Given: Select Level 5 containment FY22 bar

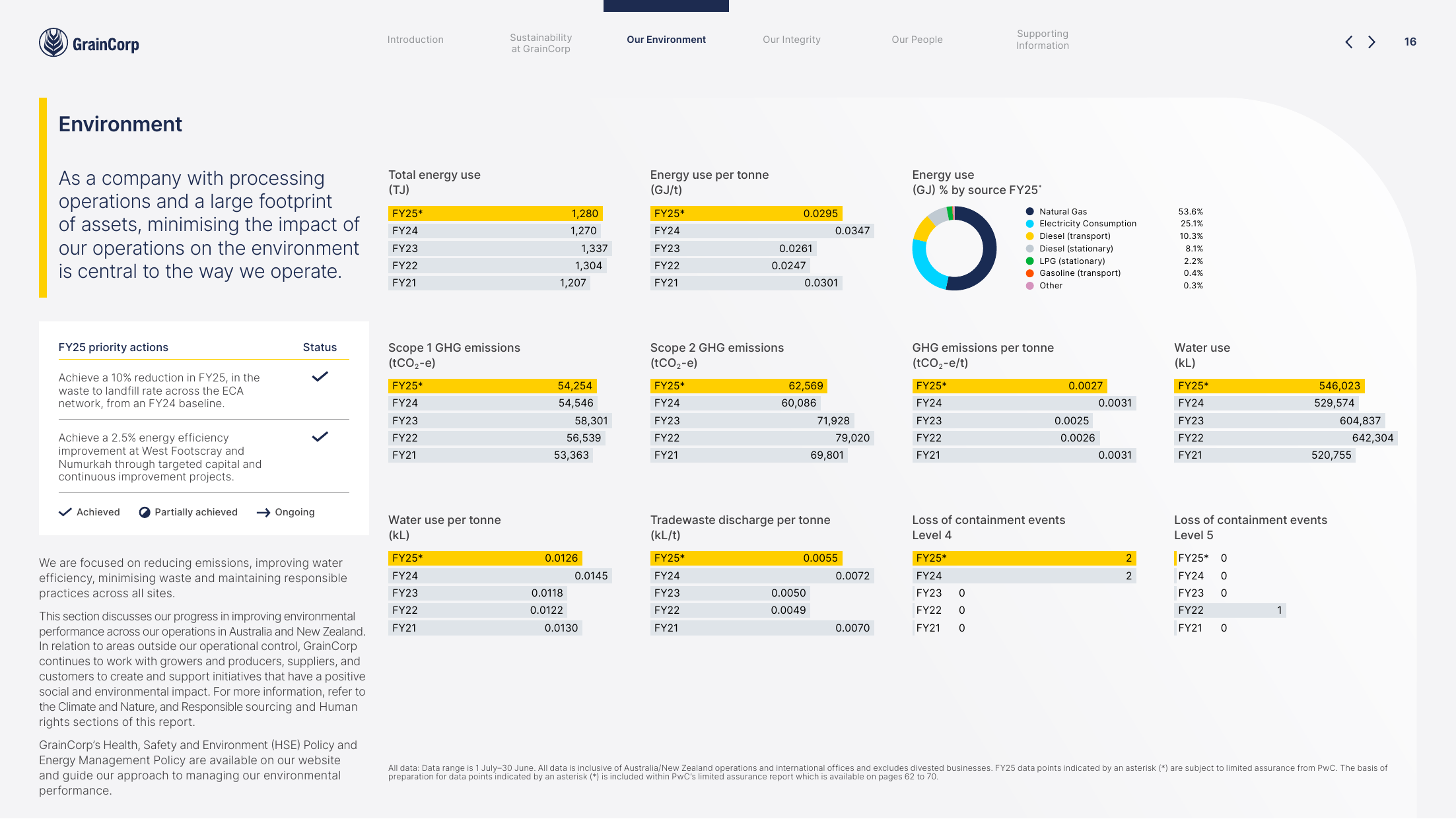Looking at the screenshot, I should (x=1230, y=610).
